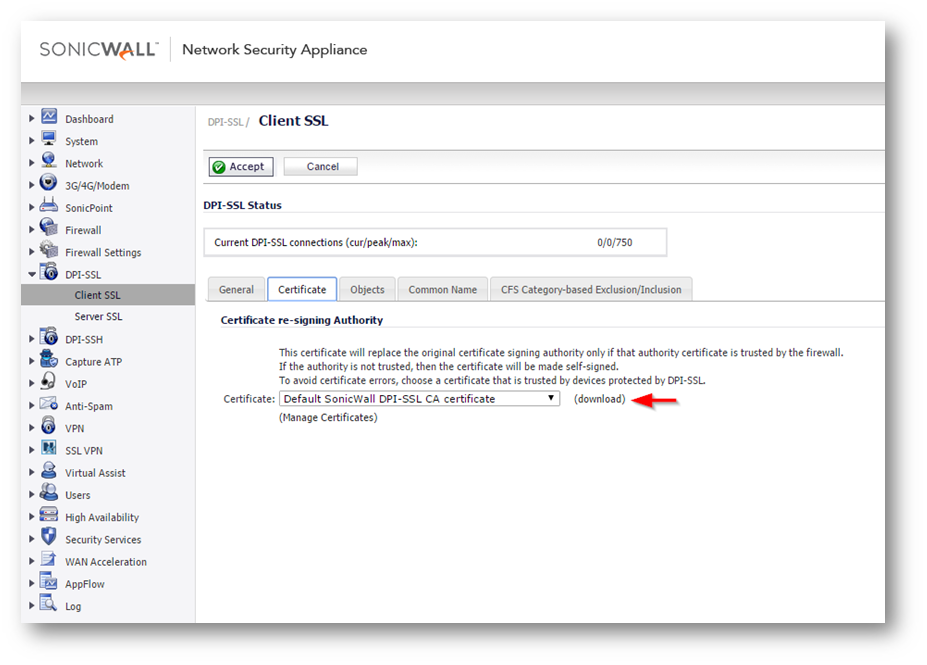
Task: Click the Security Services shield icon
Action: pyautogui.click(x=49, y=538)
